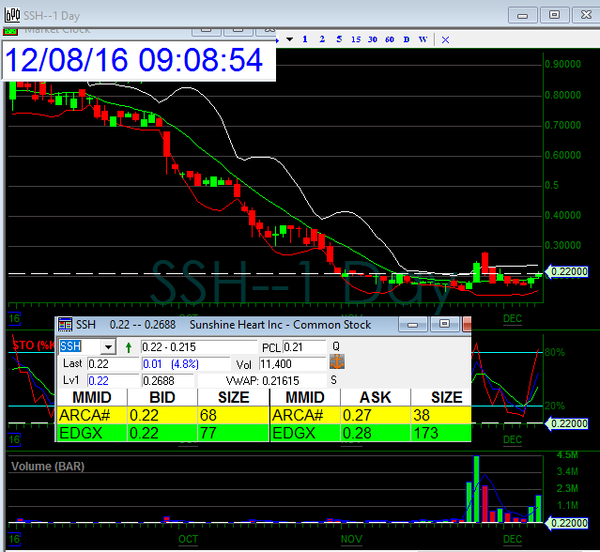Switch chart to 15-minute interval
This screenshot has width=600, height=552.
pos(356,39)
